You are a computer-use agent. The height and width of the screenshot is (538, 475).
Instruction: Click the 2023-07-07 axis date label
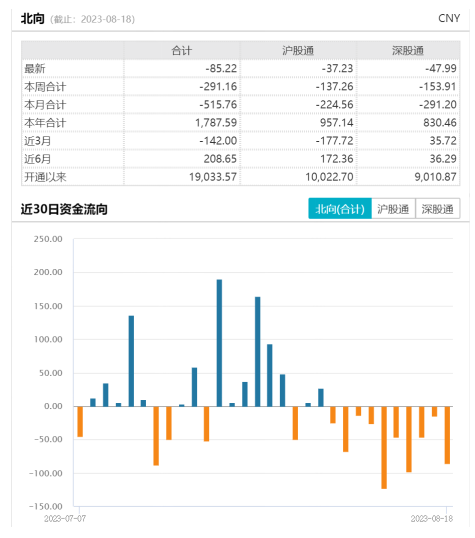tap(65, 518)
